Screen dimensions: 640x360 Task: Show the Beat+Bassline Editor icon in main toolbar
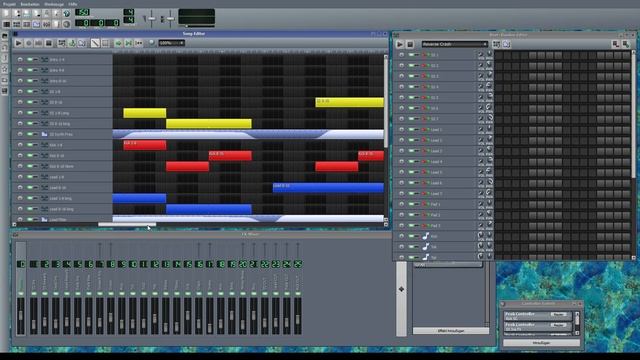(x=16, y=24)
